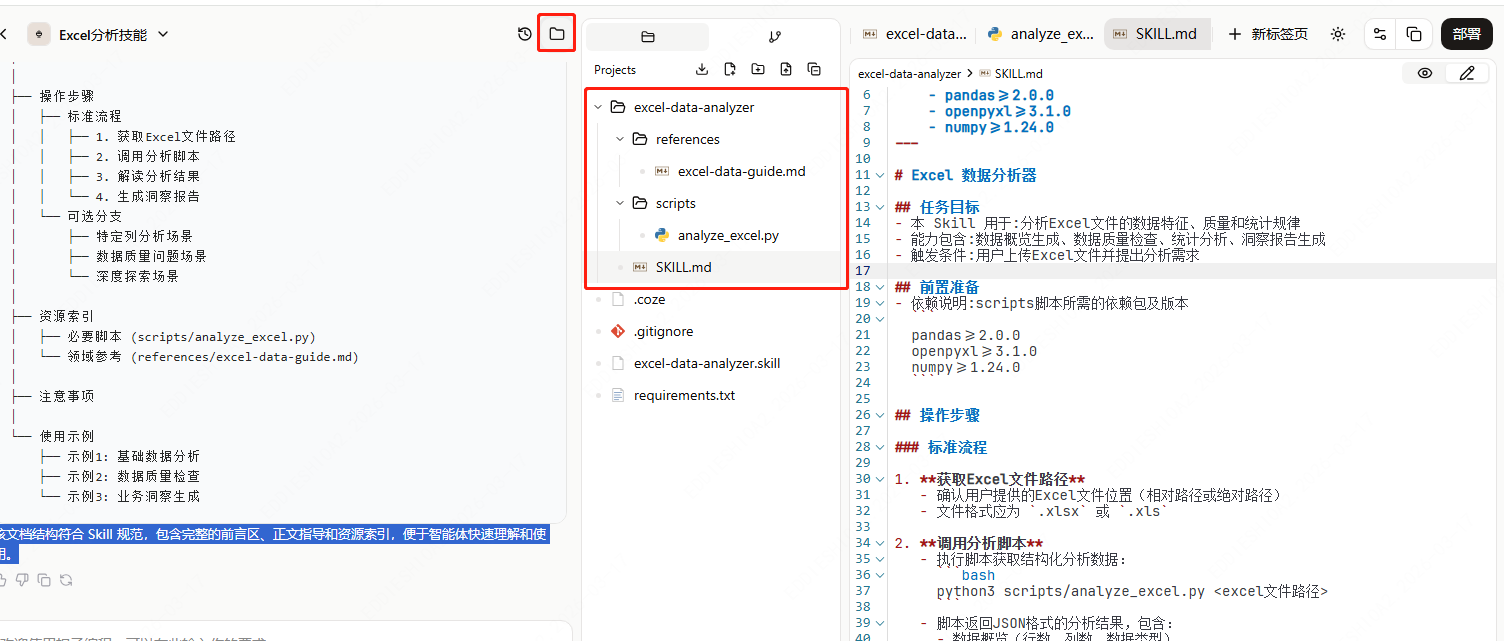1504x641 pixels.
Task: Switch to the files view tab icon
Action: click(647, 37)
